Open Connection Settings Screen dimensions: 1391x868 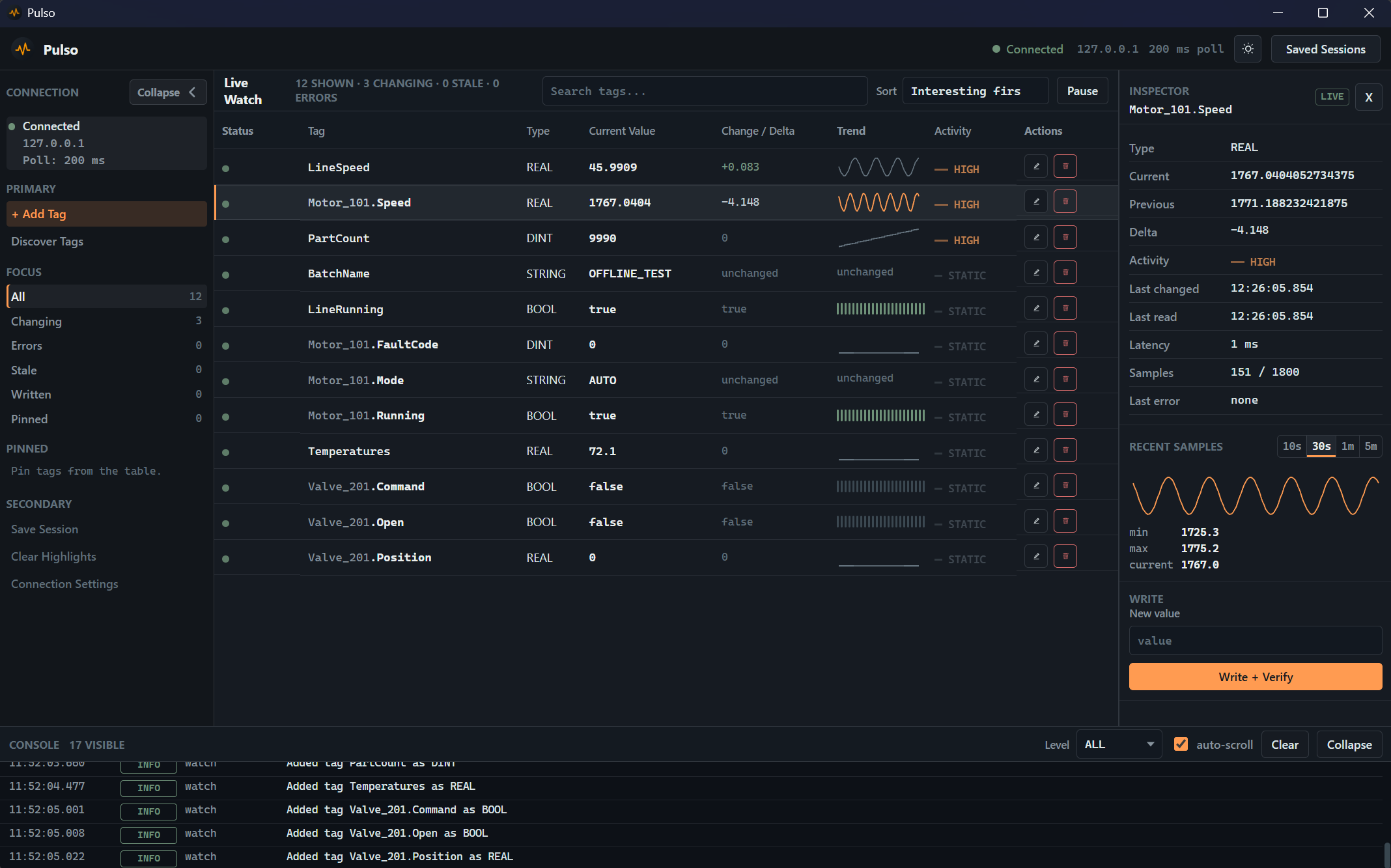tap(107, 583)
